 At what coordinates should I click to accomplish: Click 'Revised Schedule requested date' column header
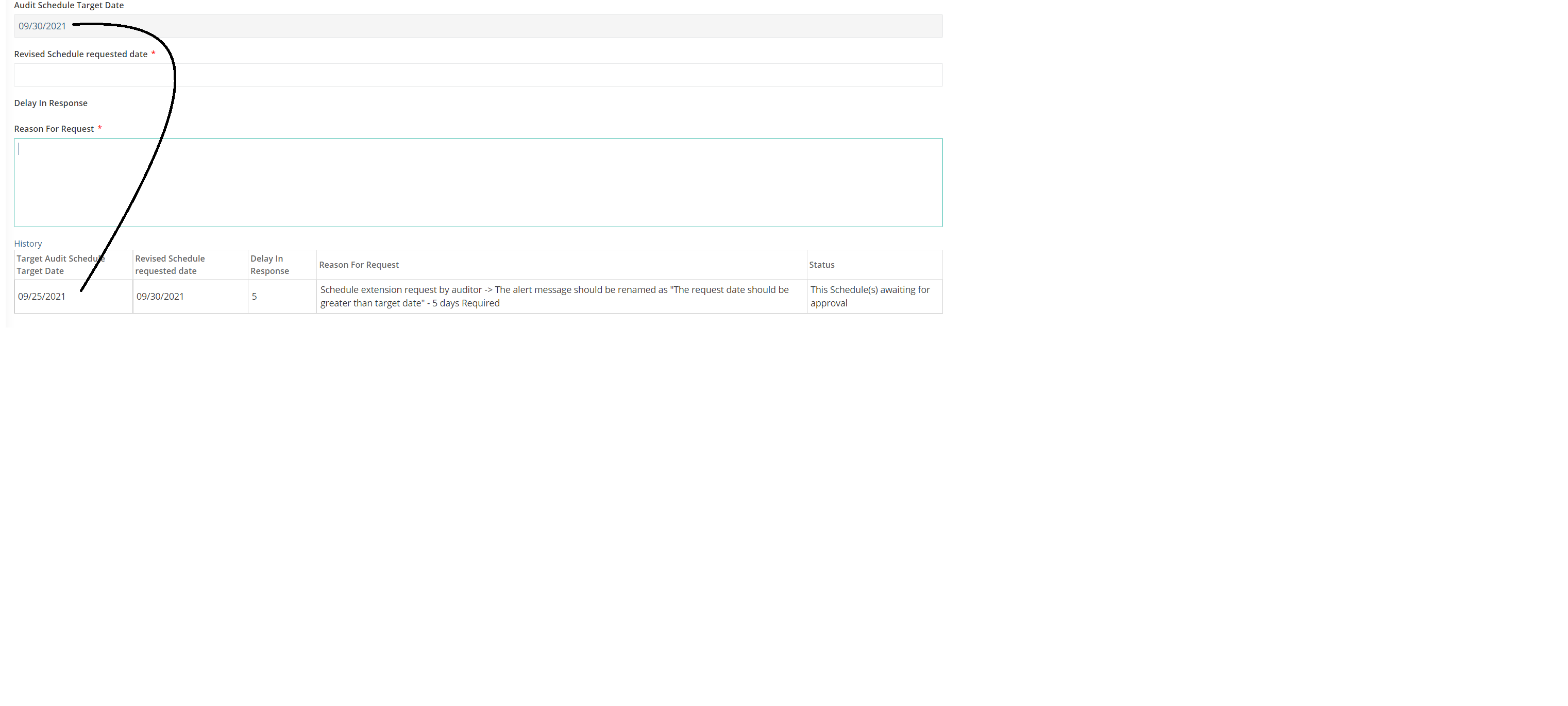tap(190, 265)
